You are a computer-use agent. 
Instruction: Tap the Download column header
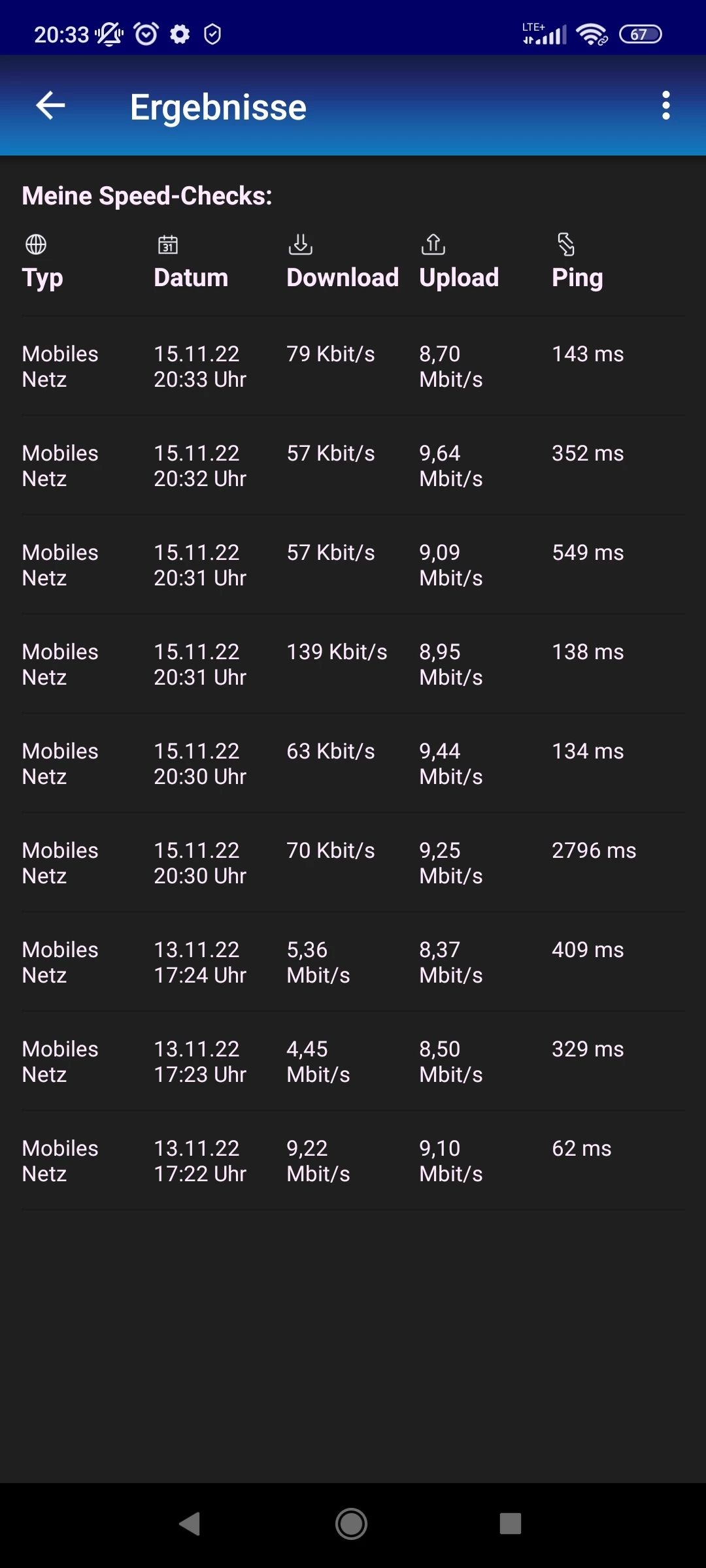(343, 278)
